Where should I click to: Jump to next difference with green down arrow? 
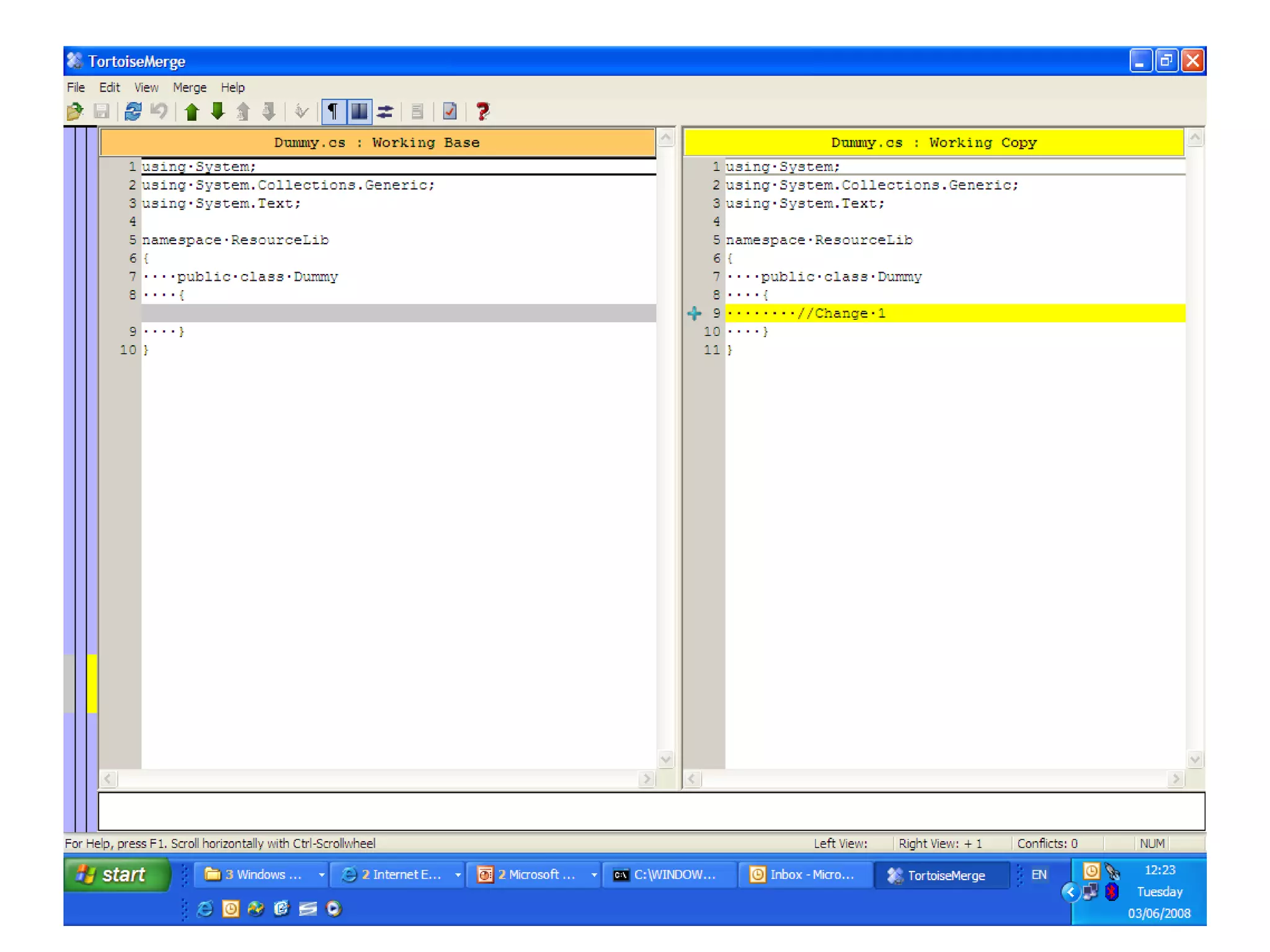(x=217, y=112)
